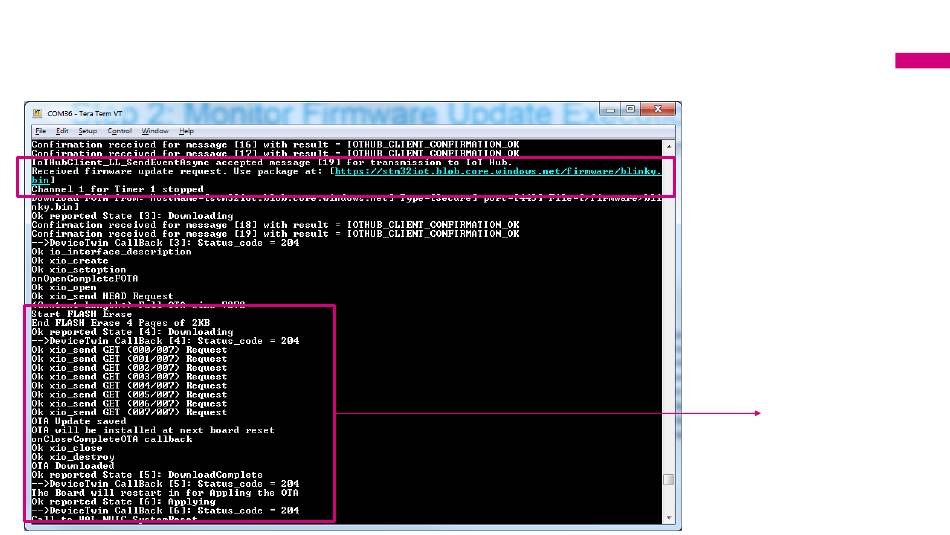This screenshot has width=950, height=535.
Task: Click the "GET (000/007) Request" line
Action: [129, 349]
